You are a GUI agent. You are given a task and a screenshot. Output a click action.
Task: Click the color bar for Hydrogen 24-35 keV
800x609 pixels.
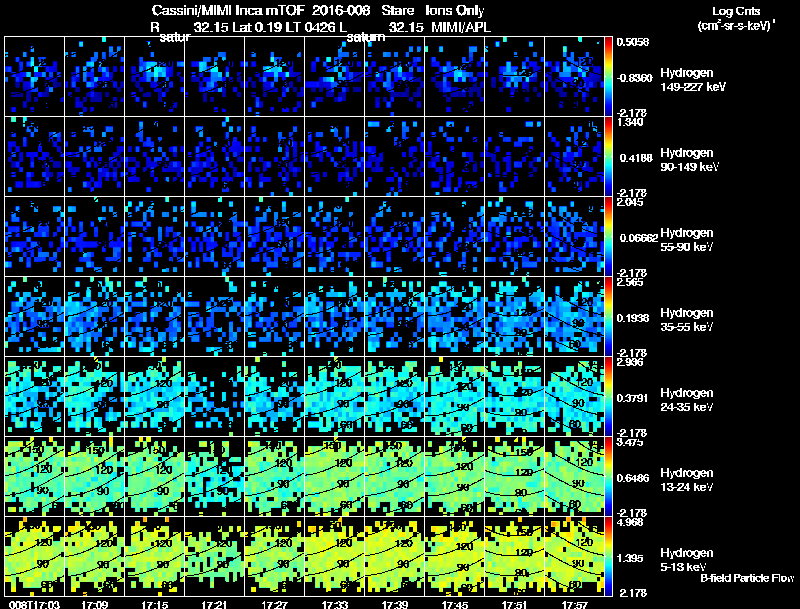click(609, 396)
